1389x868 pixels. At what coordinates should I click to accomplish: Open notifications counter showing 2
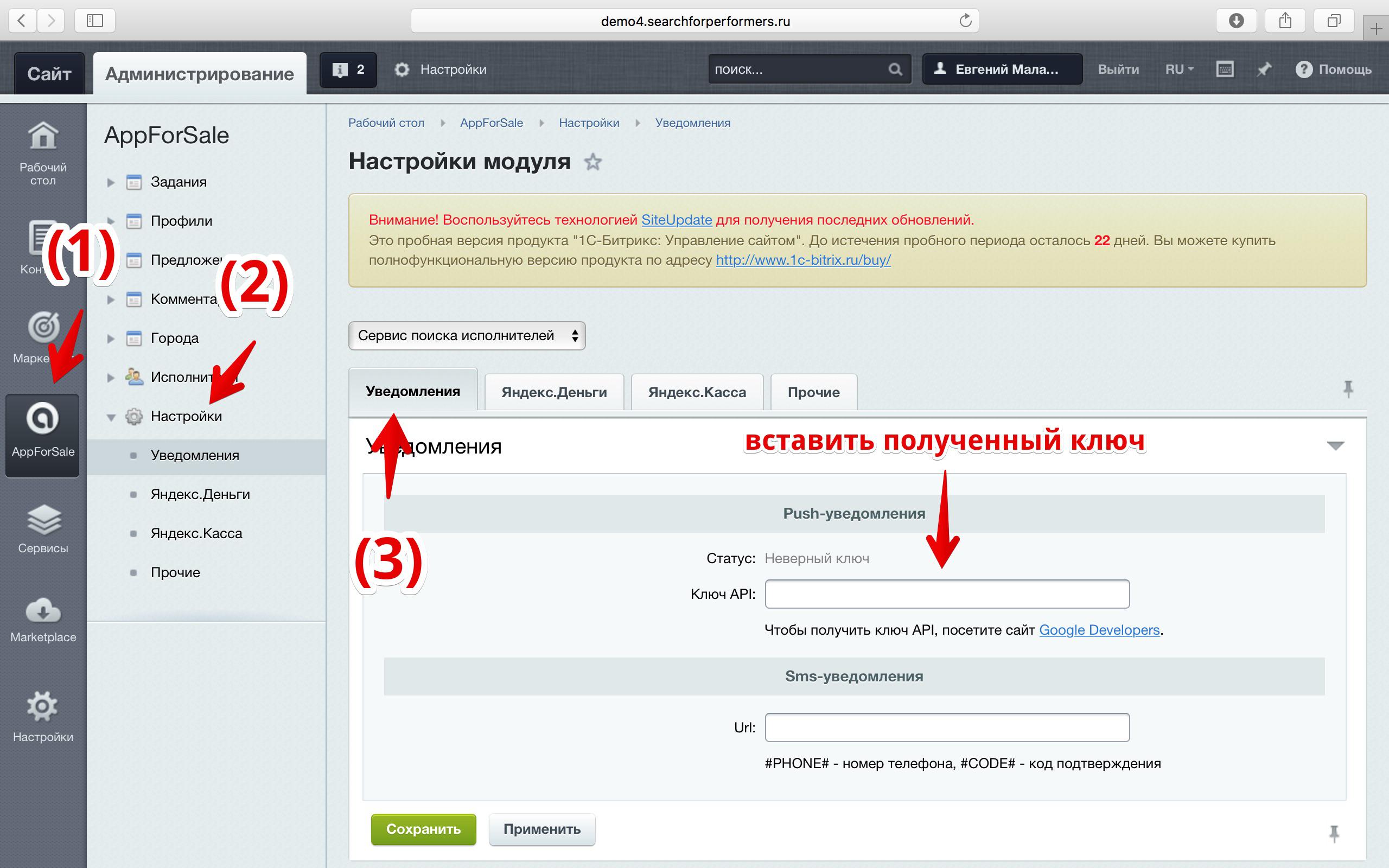(x=348, y=69)
